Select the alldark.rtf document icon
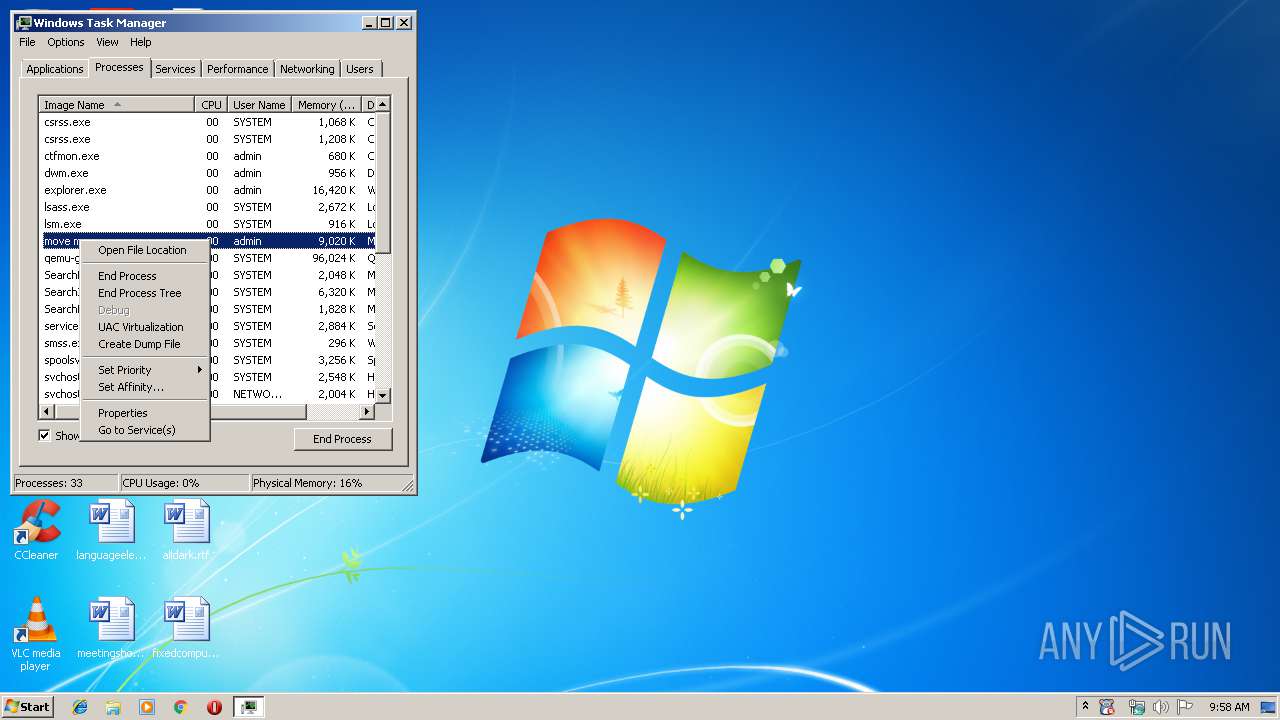1280x720 pixels. click(187, 530)
